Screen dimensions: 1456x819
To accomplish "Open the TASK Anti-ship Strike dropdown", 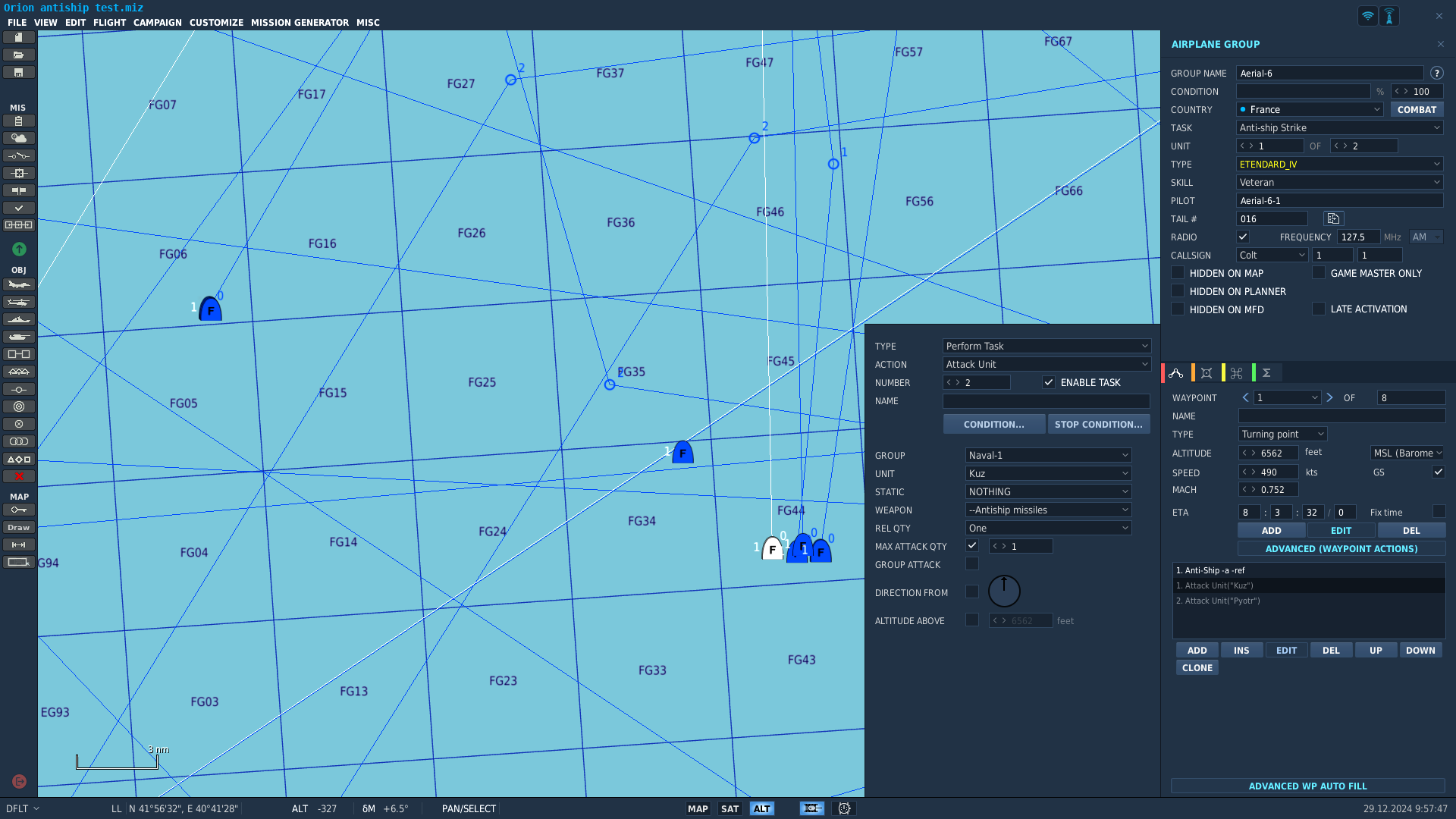I will [x=1340, y=127].
